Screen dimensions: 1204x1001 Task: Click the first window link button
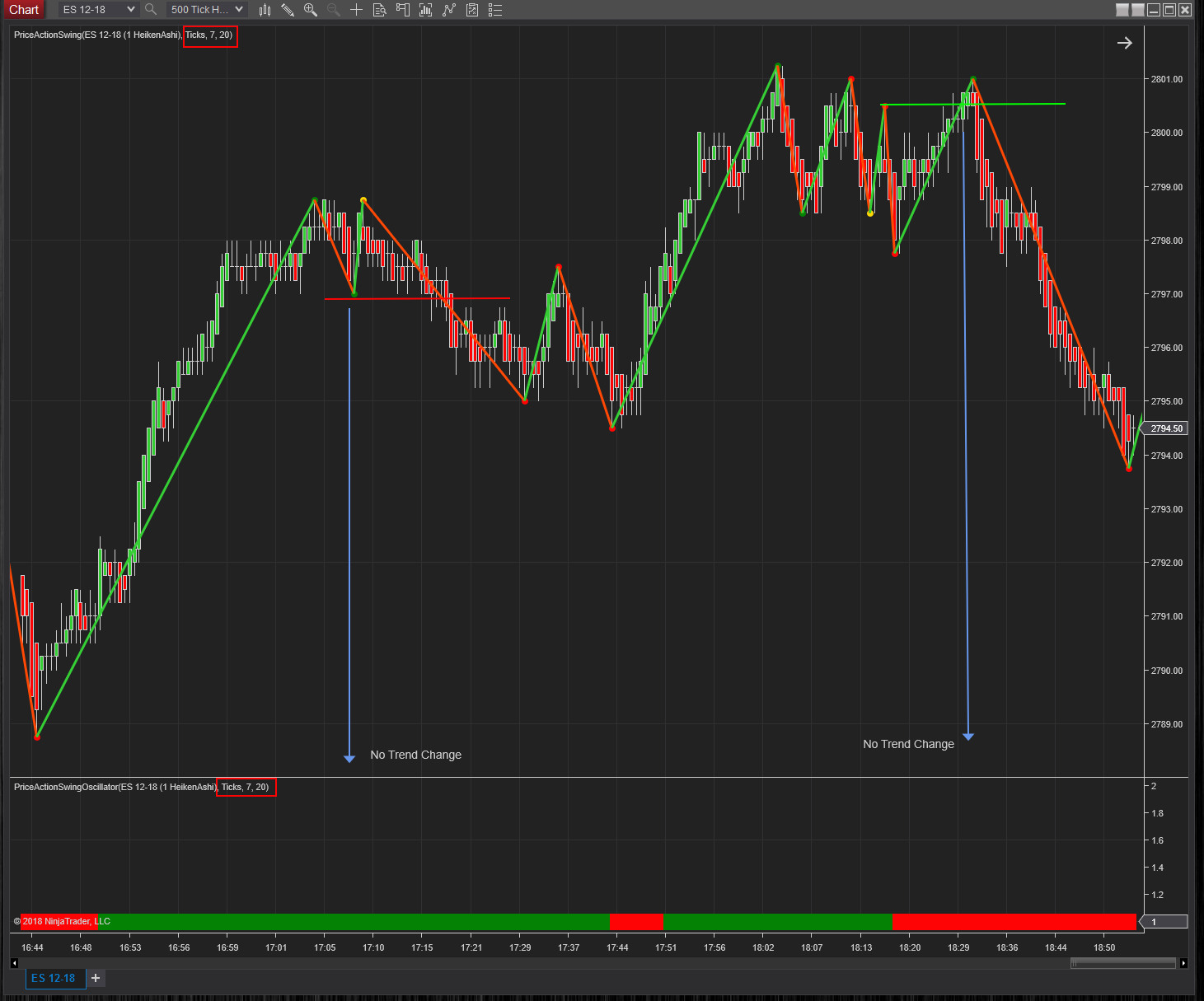pyautogui.click(x=1122, y=10)
